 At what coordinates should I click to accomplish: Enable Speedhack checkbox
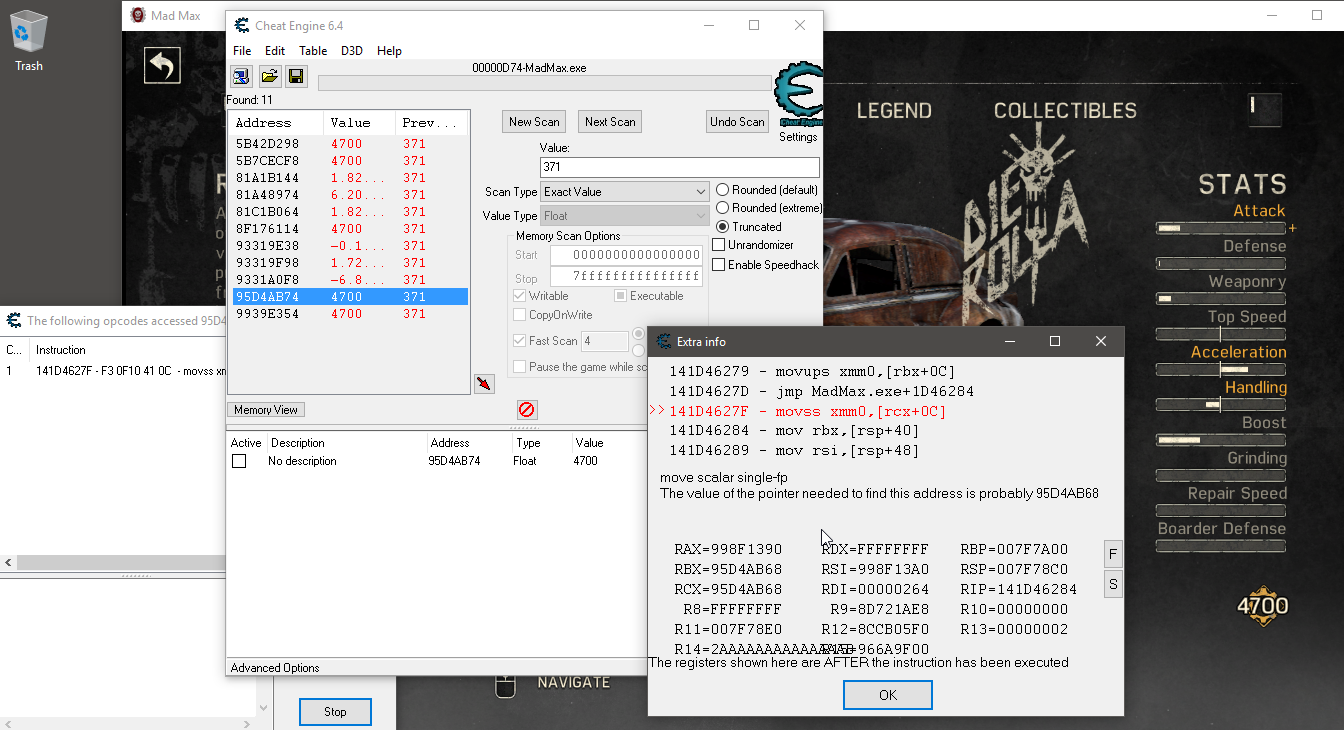(x=719, y=265)
